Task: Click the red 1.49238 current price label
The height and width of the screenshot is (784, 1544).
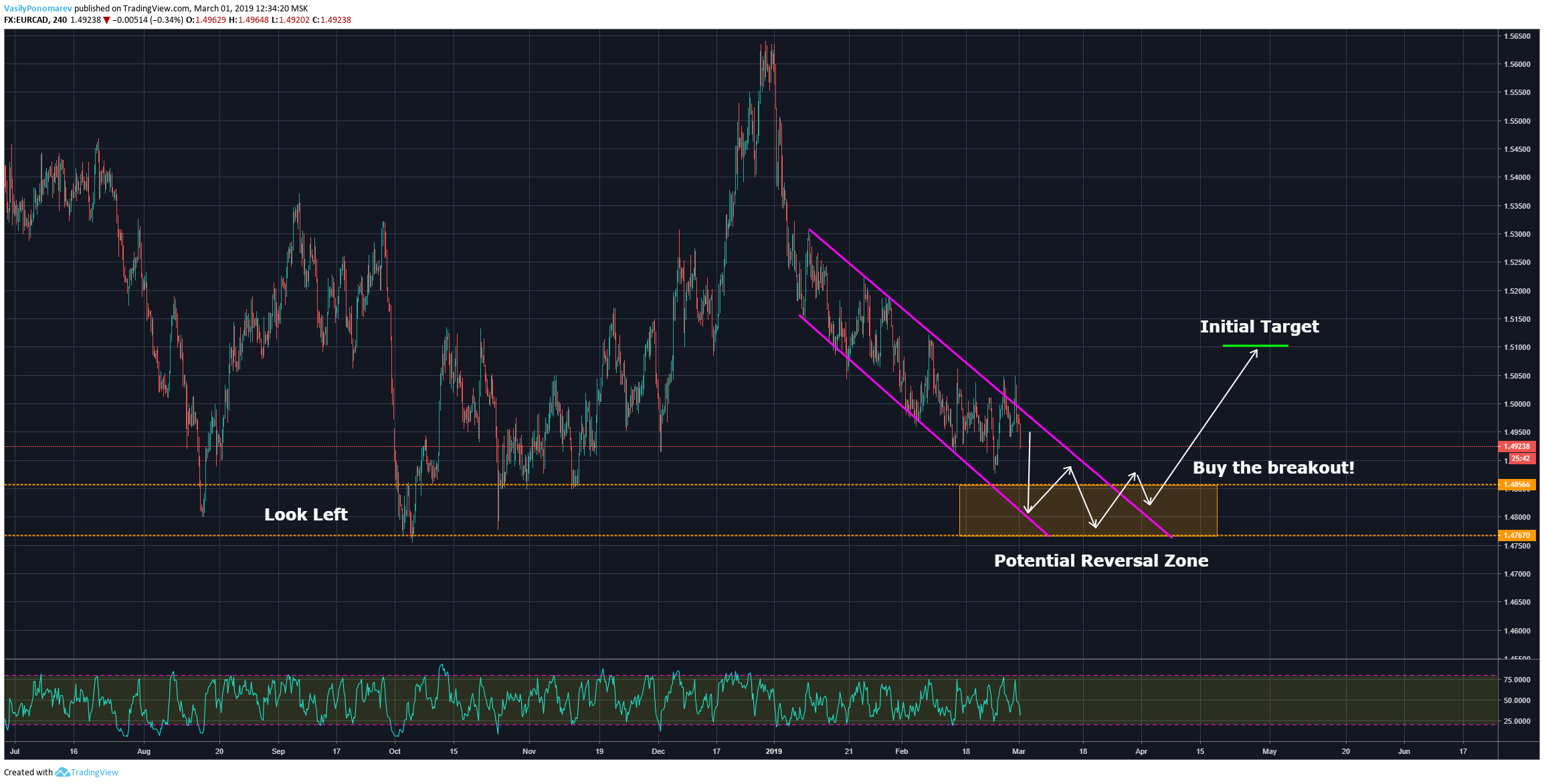Action: pyautogui.click(x=1517, y=446)
